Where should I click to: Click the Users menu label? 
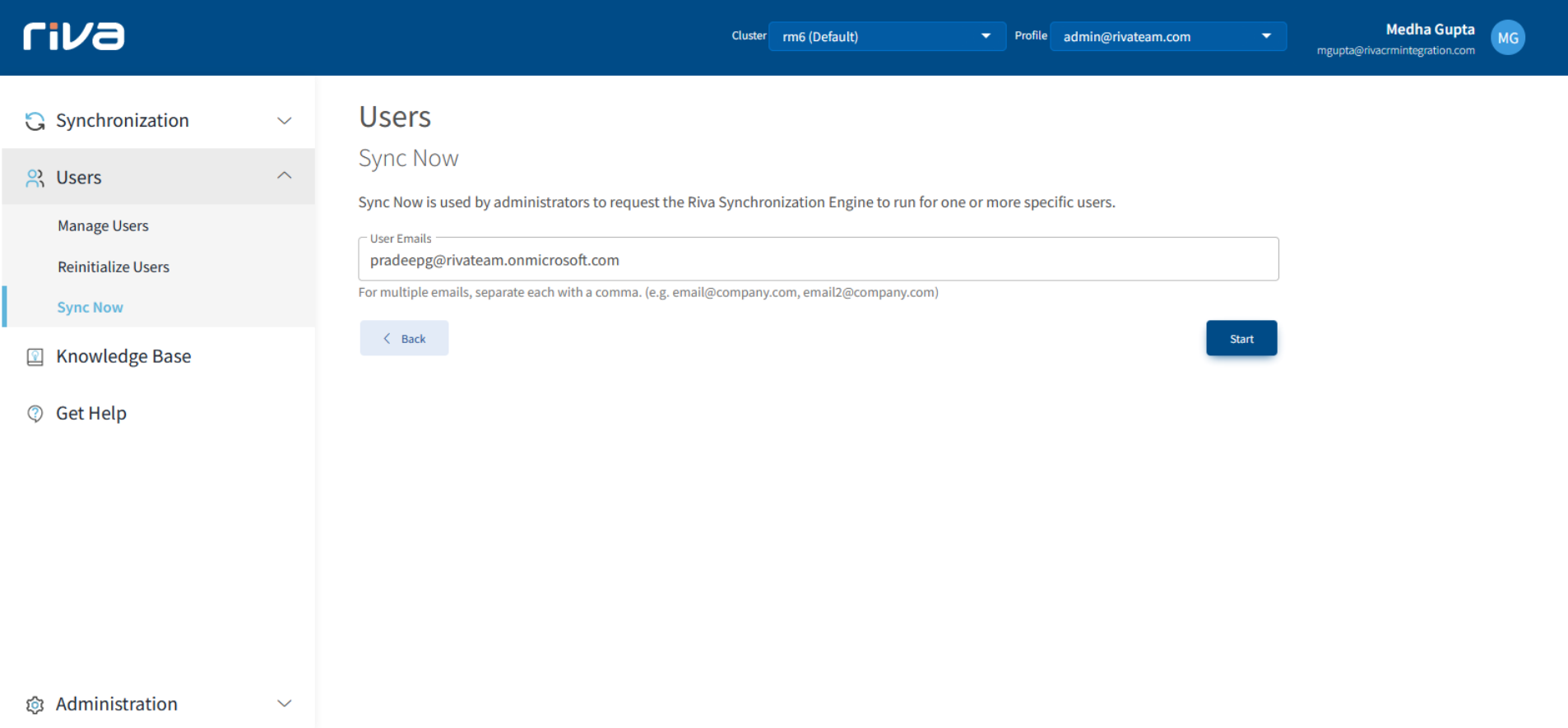(x=79, y=177)
